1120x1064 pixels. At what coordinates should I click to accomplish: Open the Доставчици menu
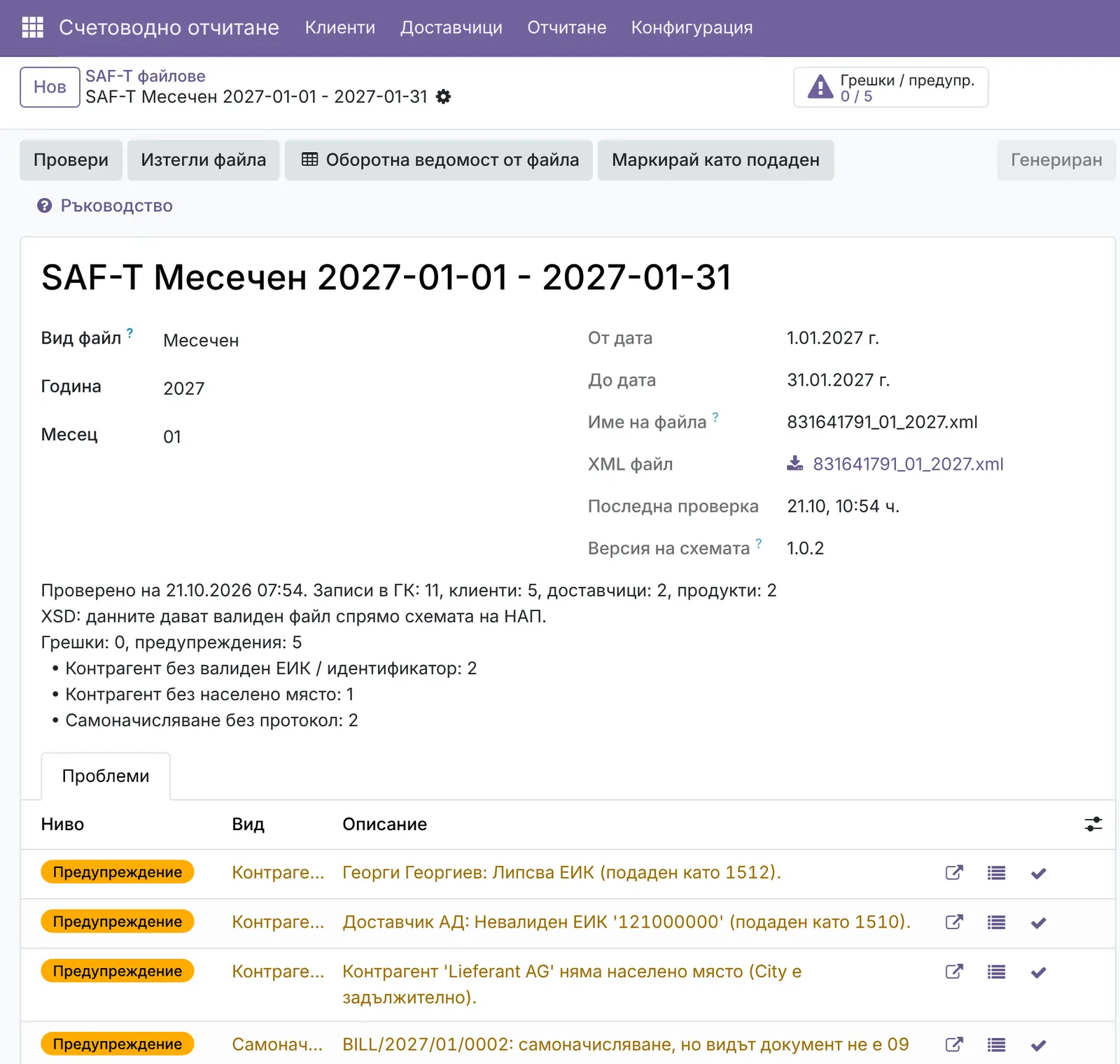coord(451,27)
